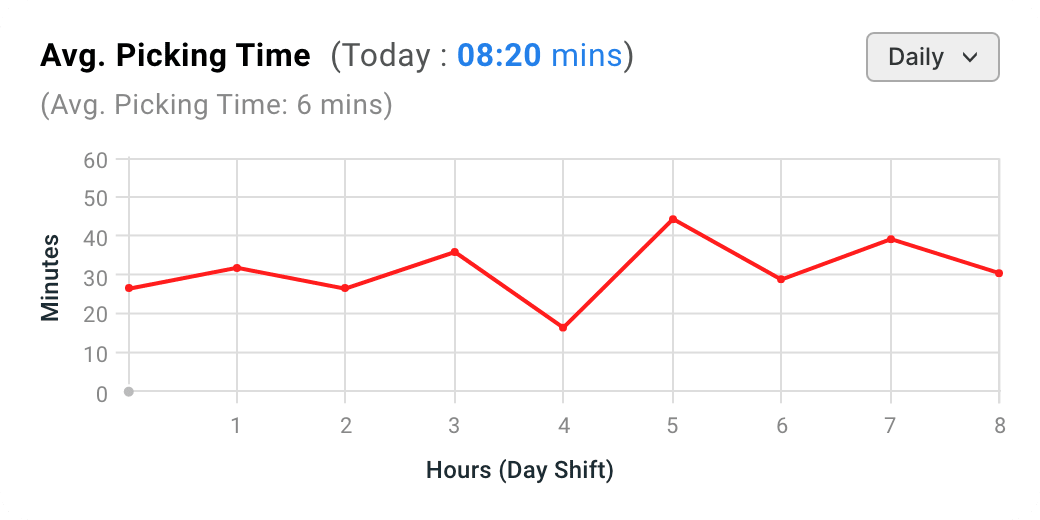This screenshot has height=520, width=1040.
Task: Click the final data point at hour 8
Action: [x=999, y=273]
